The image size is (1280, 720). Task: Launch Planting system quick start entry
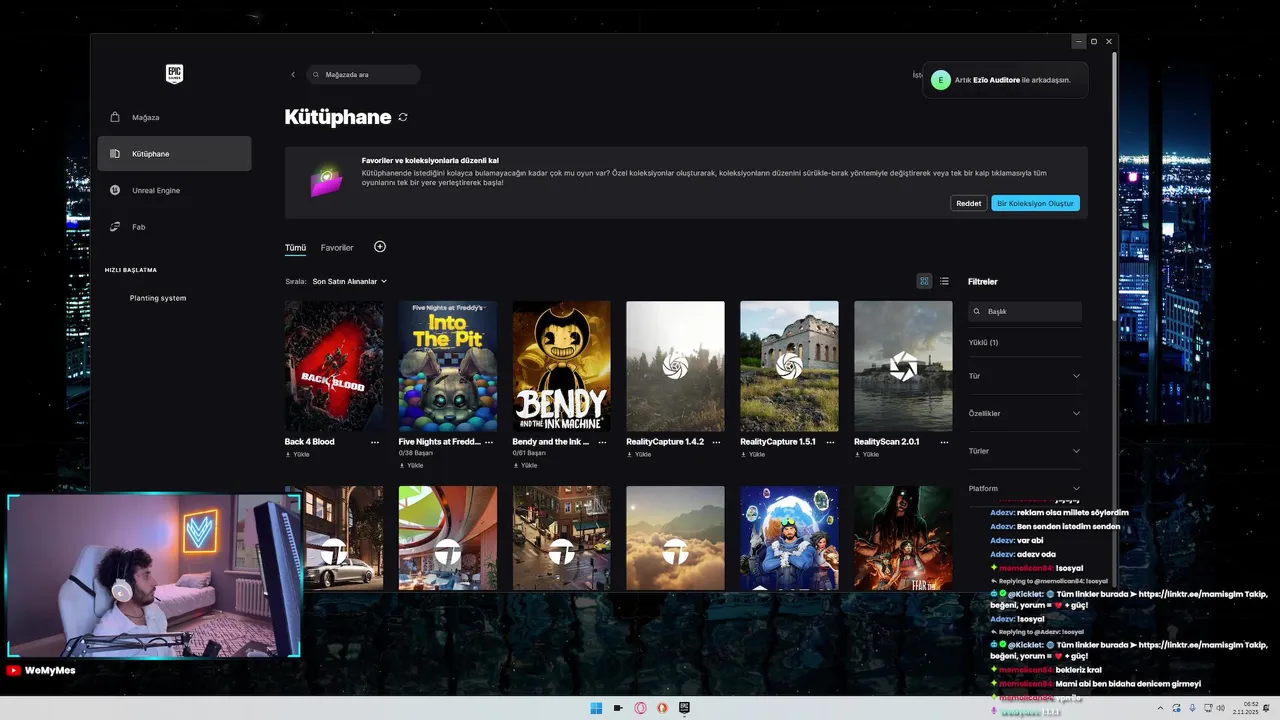158,298
